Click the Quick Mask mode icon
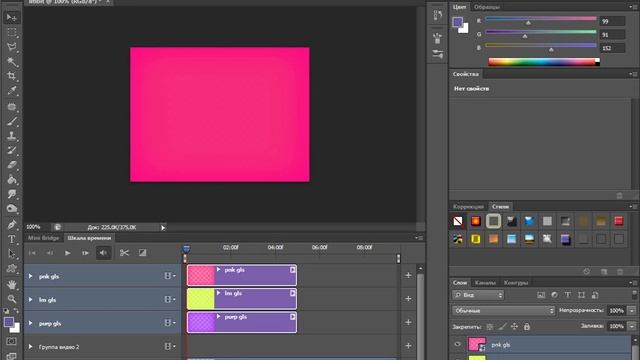 click(11, 341)
